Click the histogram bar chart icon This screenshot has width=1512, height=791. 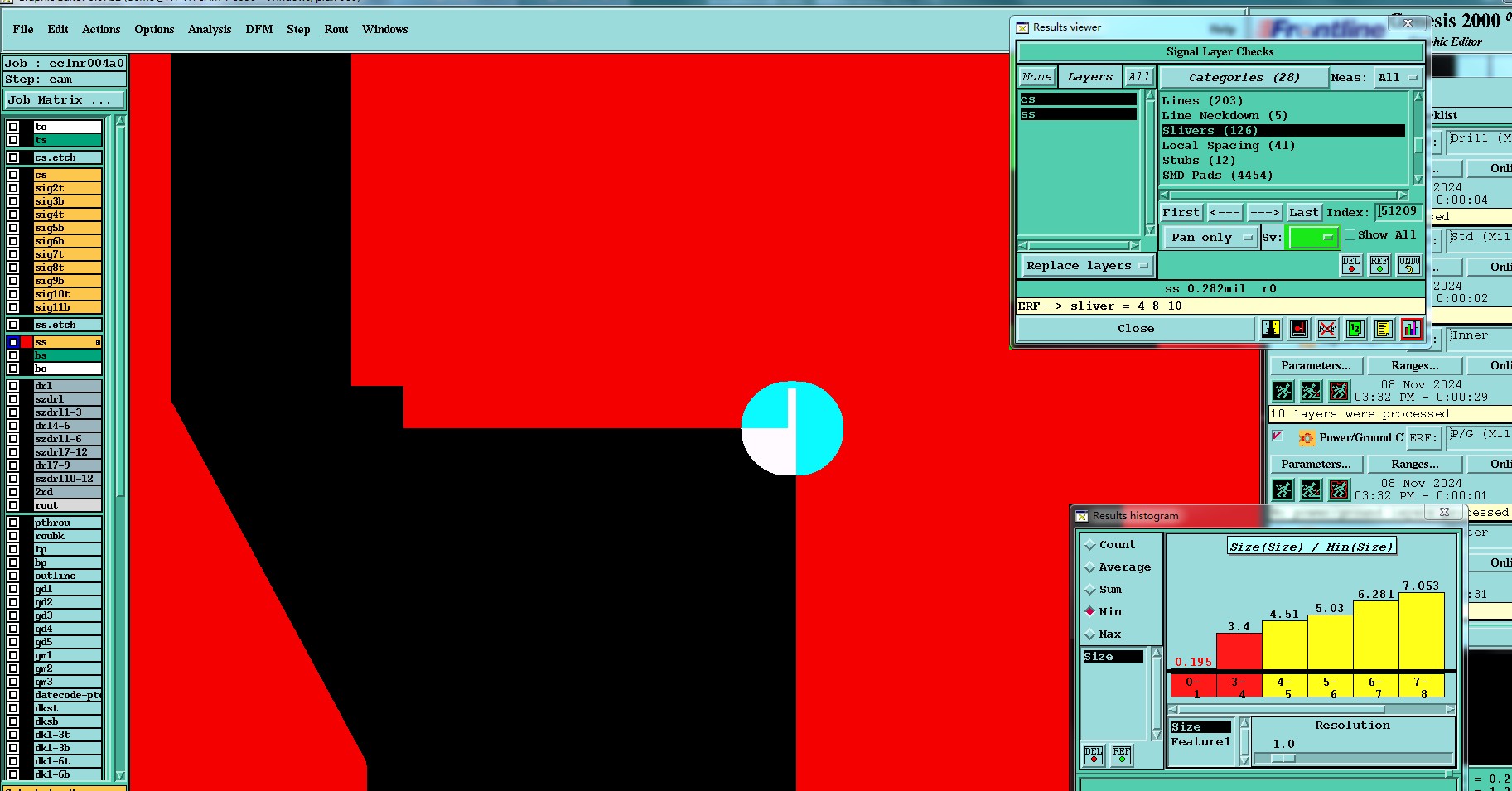click(x=1412, y=329)
